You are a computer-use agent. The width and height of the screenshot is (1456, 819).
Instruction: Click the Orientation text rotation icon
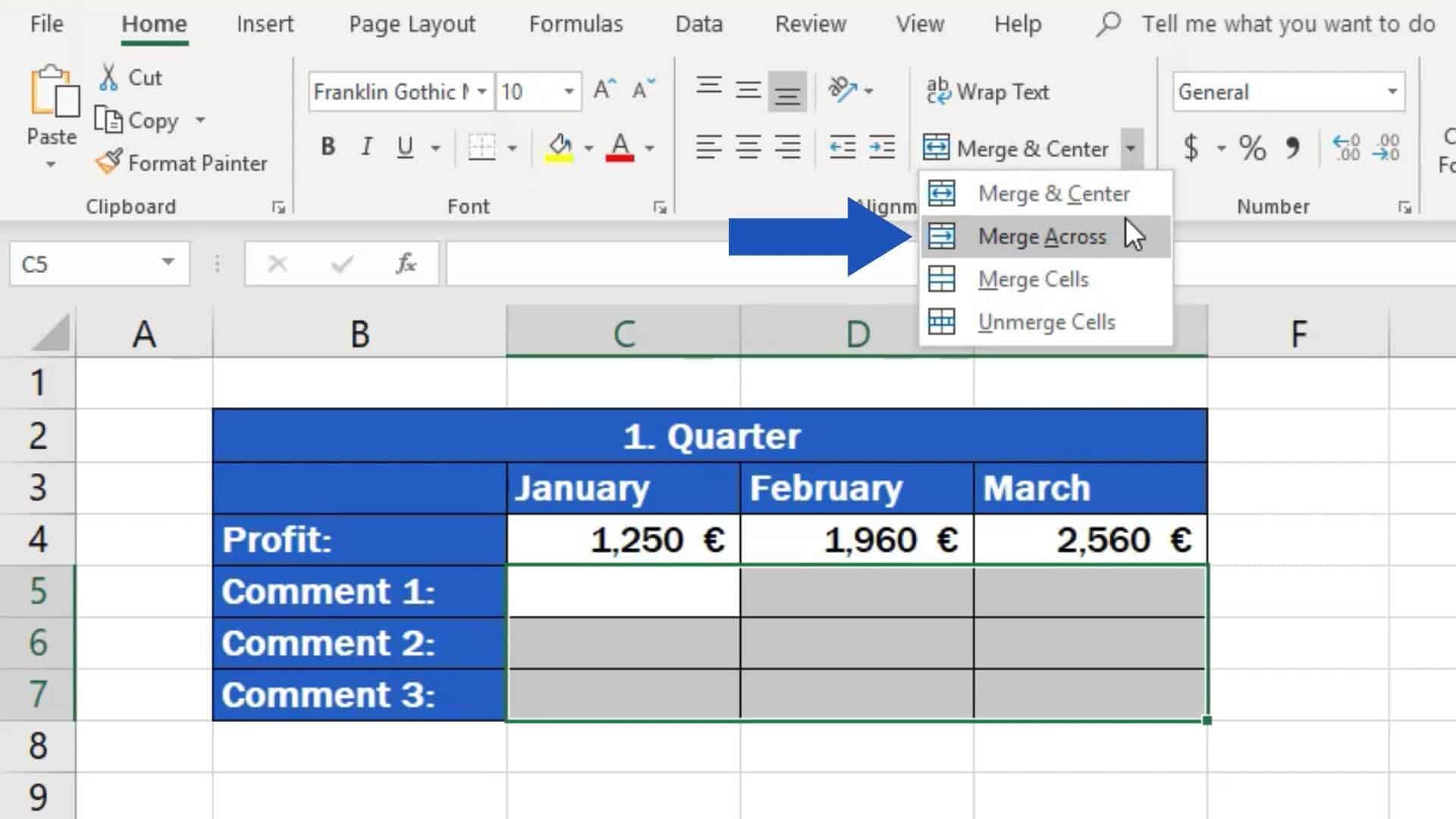tap(842, 90)
